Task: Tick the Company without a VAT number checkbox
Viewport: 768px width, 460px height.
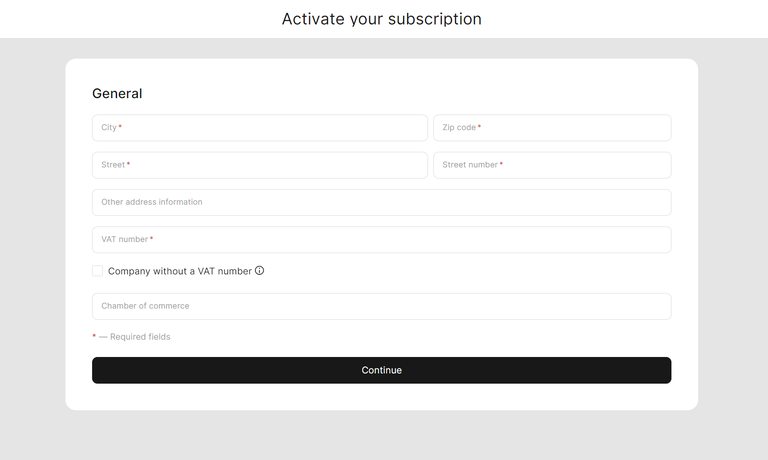Action: tap(98, 271)
